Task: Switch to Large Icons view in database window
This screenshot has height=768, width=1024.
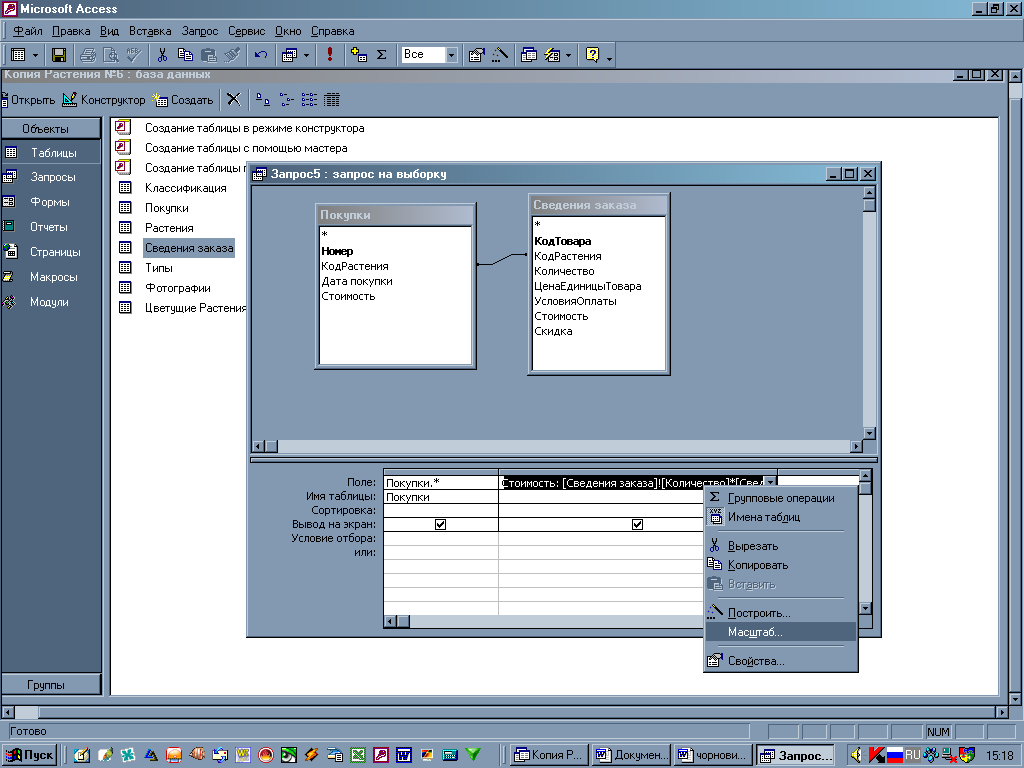Action: point(263,100)
